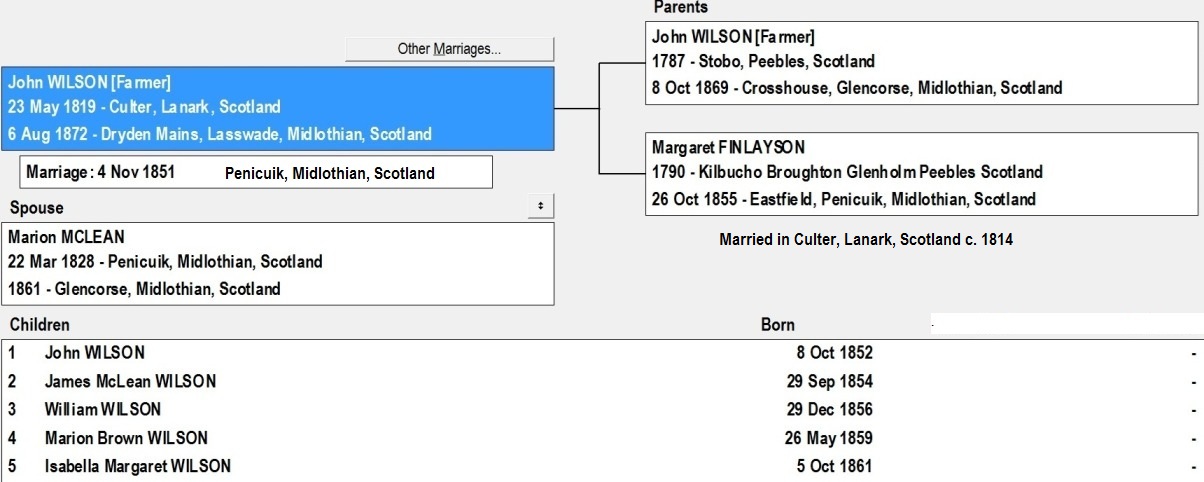Click the Parents heading label

click(x=680, y=8)
